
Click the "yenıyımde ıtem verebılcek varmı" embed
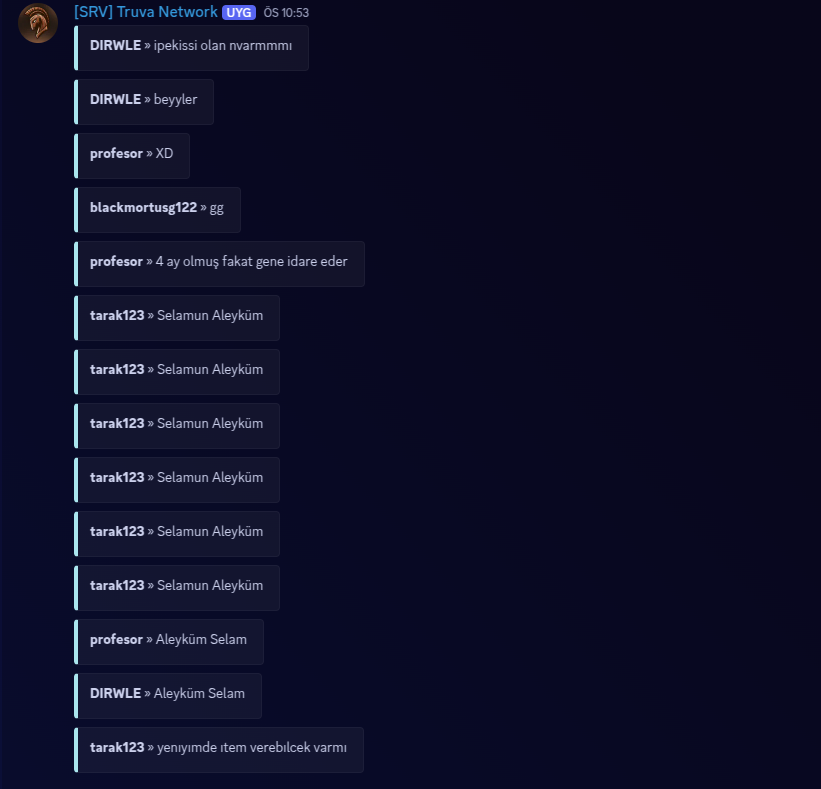[x=220, y=749]
